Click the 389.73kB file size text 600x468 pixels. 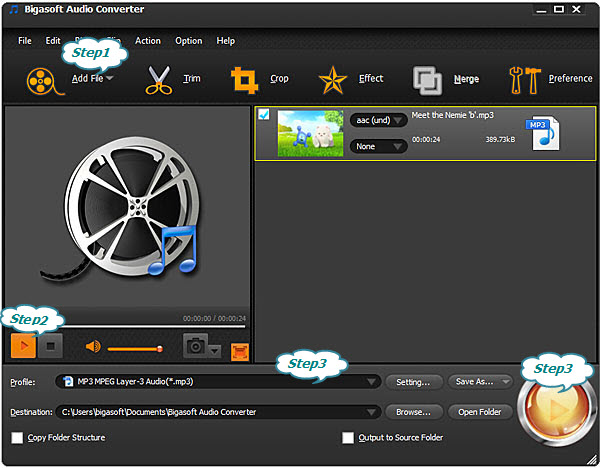click(x=501, y=140)
